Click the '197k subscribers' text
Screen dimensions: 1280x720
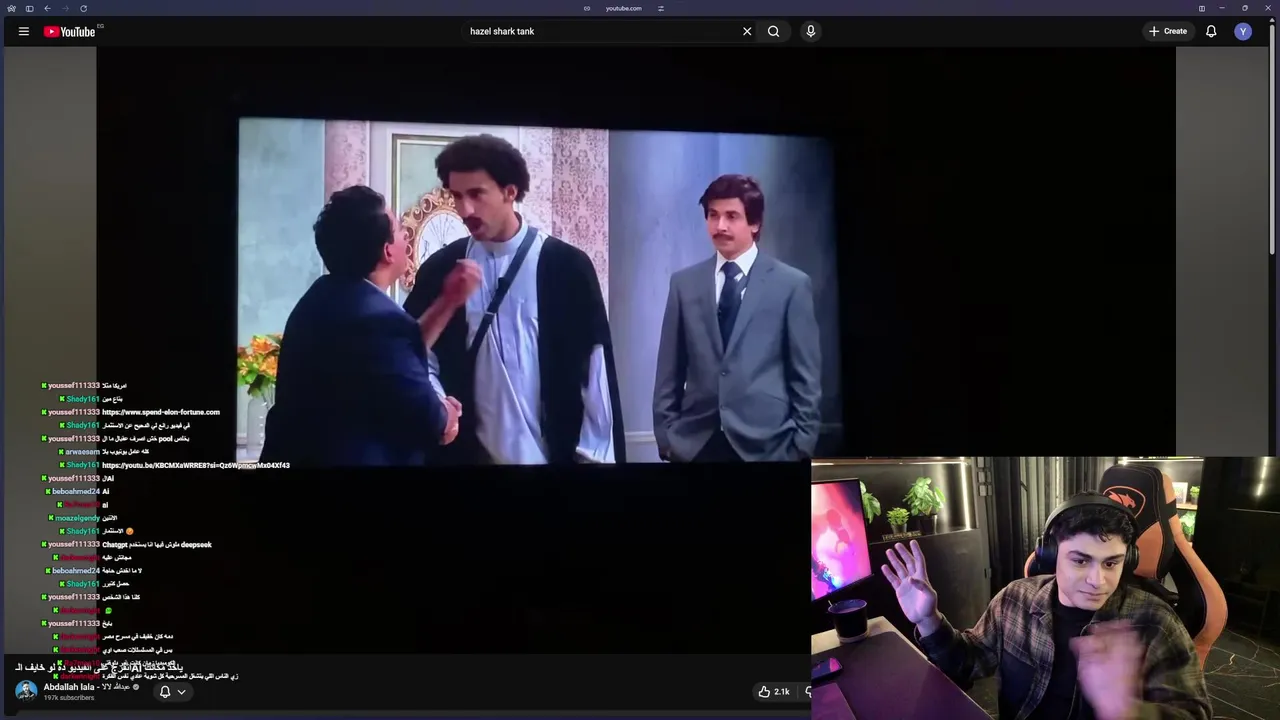click(x=69, y=698)
